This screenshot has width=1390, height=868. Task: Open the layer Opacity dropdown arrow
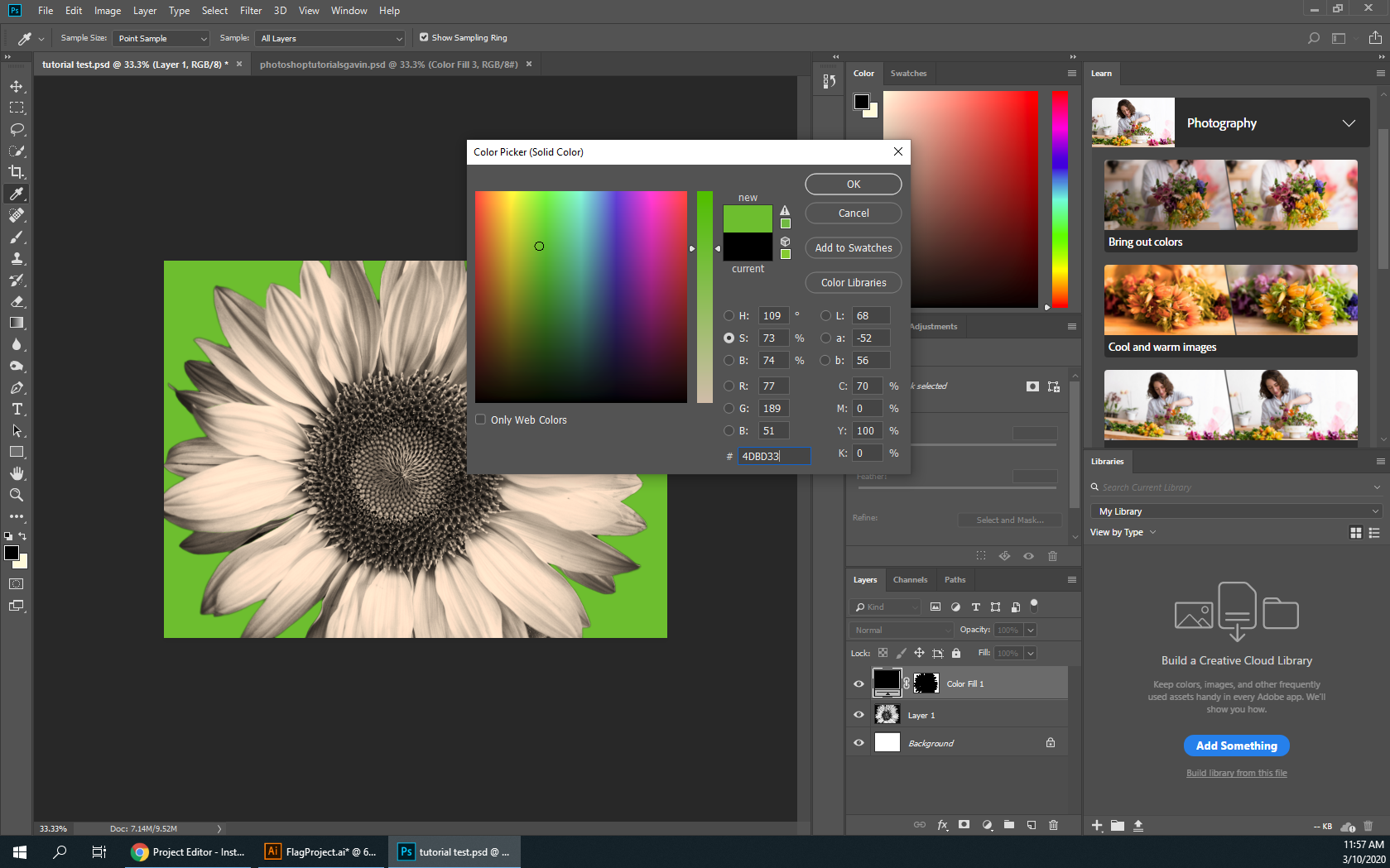[1031, 630]
